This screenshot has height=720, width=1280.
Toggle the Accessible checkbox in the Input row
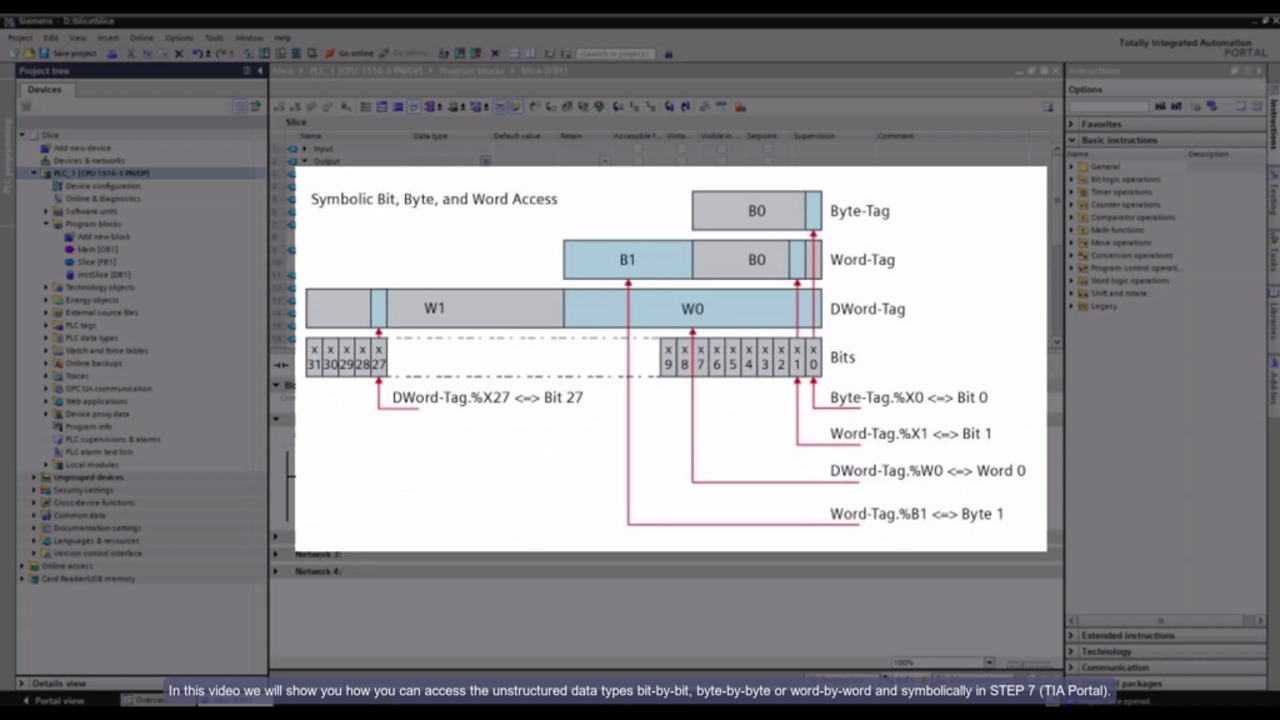pos(638,148)
